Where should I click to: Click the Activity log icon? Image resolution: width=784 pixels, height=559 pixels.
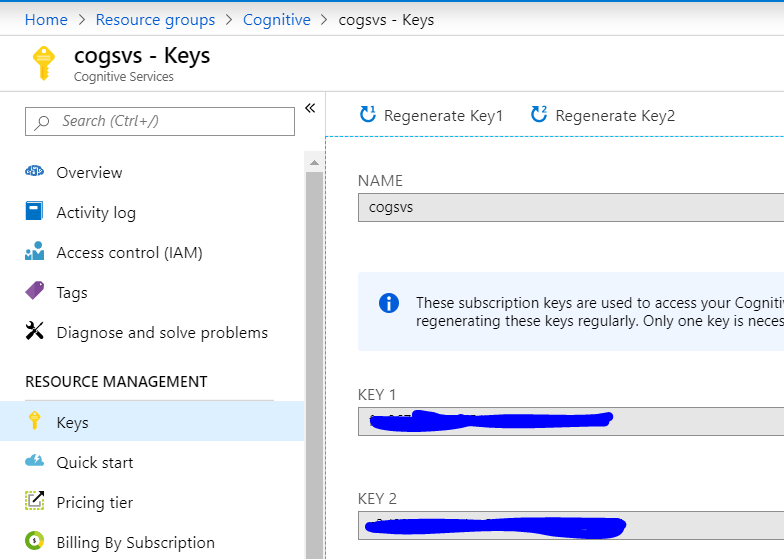(35, 212)
